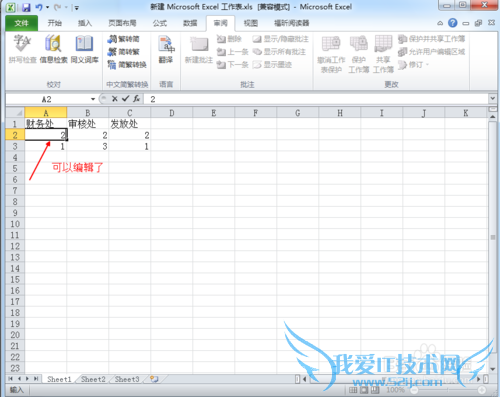Image resolution: width=500 pixels, height=397 pixels.
Task: Toggle Show/Hide Comment (显示/隐藏批注)
Action: (x=280, y=39)
